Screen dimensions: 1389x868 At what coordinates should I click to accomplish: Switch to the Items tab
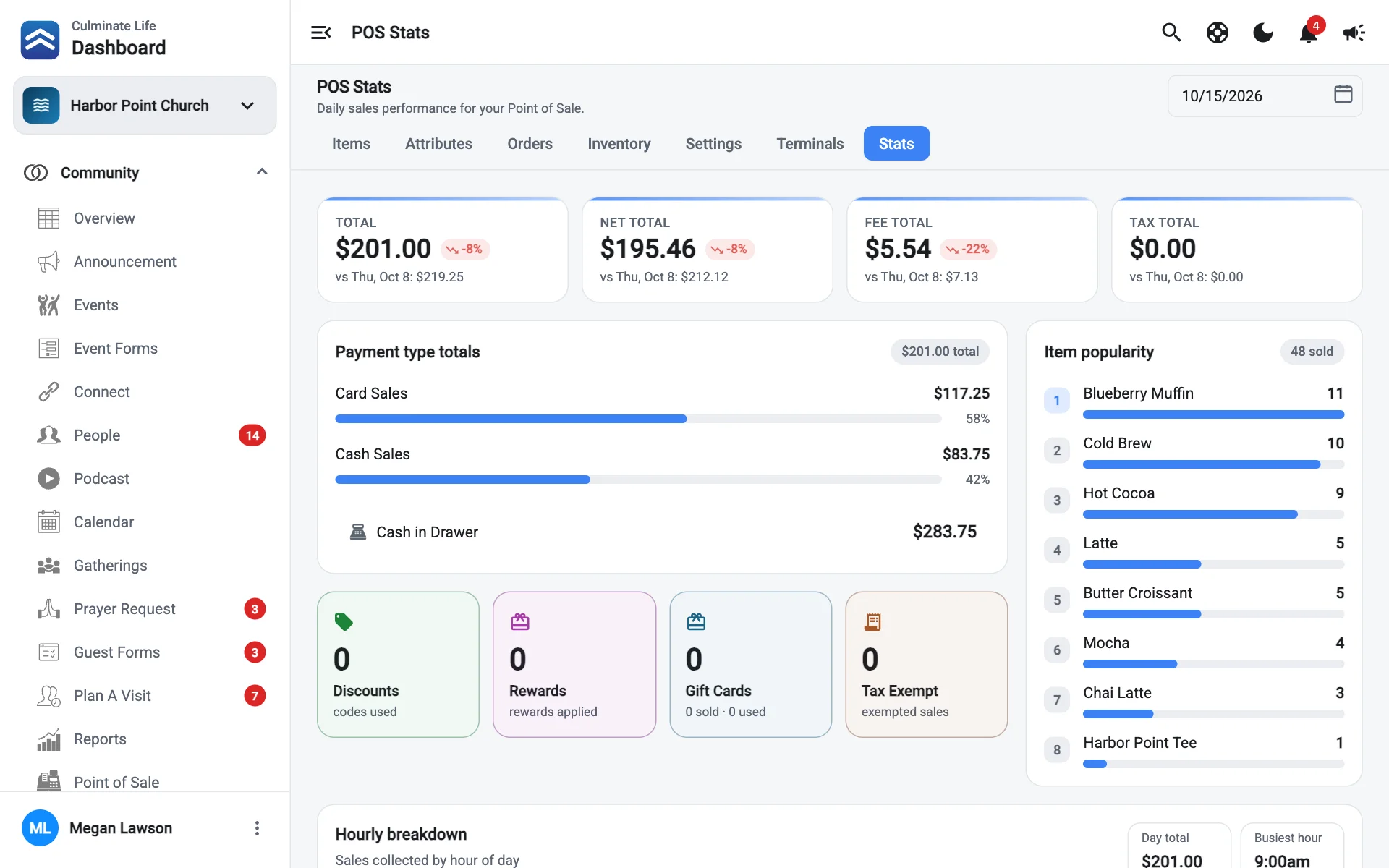pos(351,144)
